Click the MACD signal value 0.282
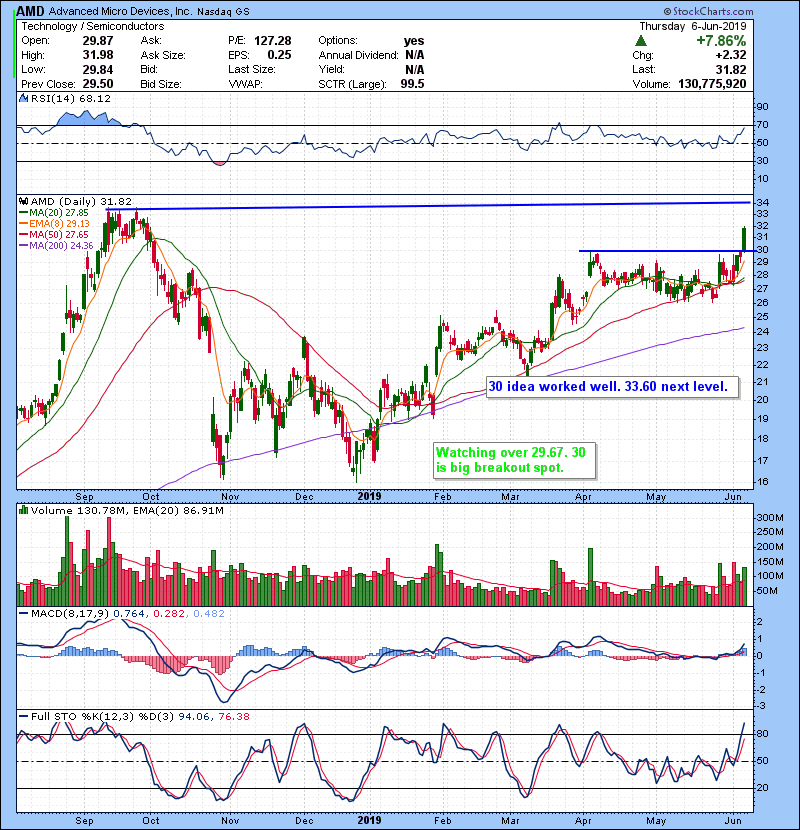 point(169,614)
